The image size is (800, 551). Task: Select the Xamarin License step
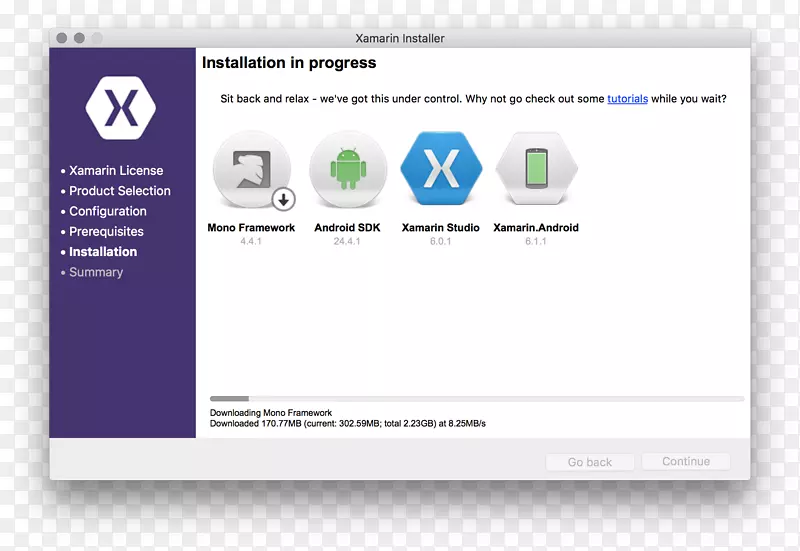tap(116, 170)
